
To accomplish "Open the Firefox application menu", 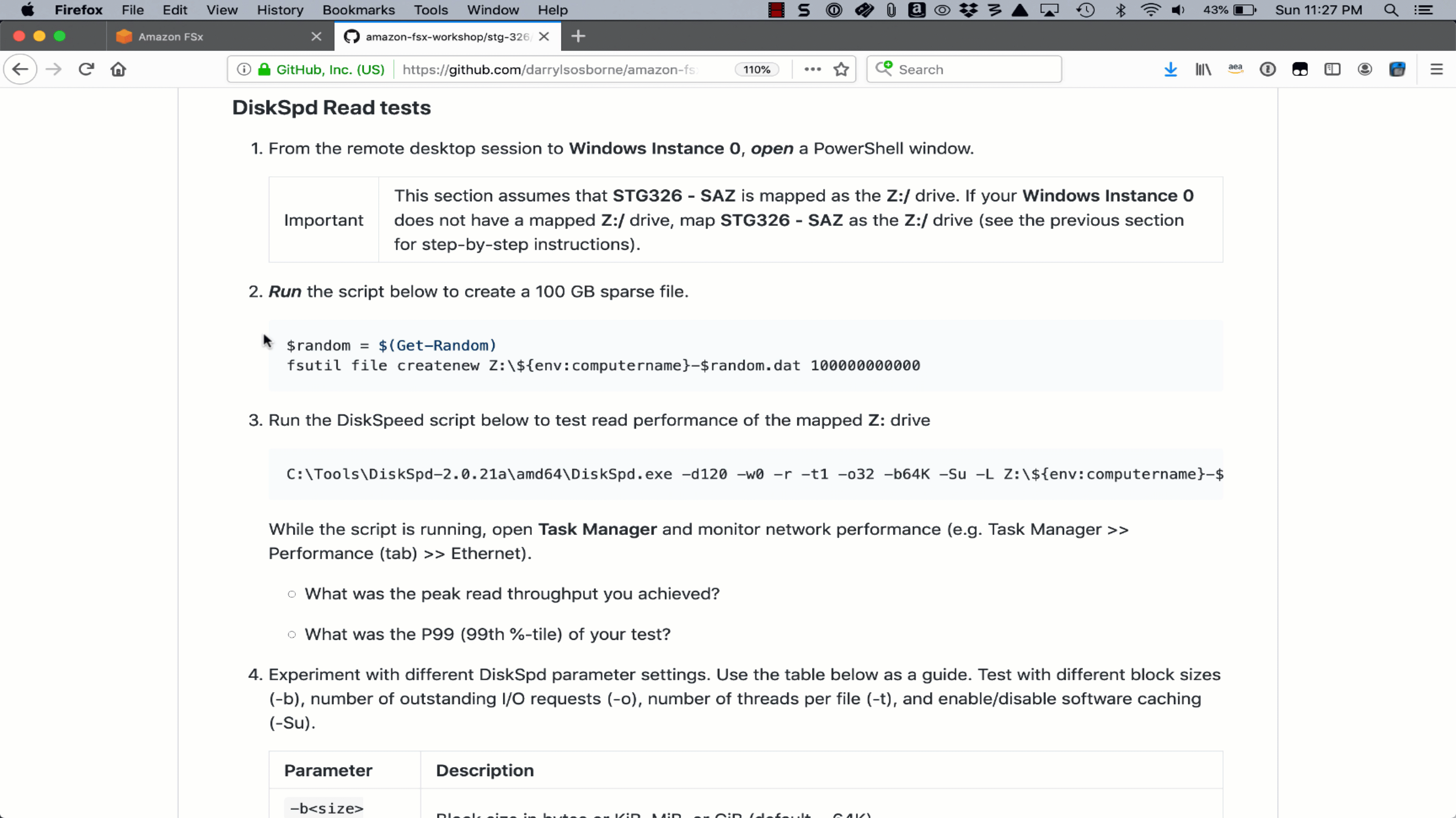I will (x=78, y=9).
